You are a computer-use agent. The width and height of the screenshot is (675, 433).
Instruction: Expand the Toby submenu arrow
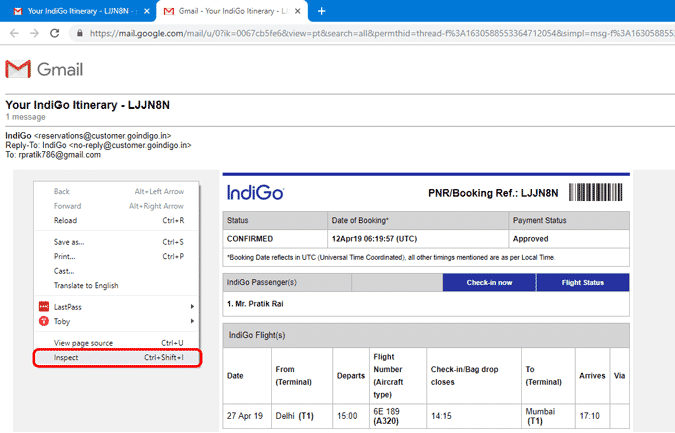191,321
